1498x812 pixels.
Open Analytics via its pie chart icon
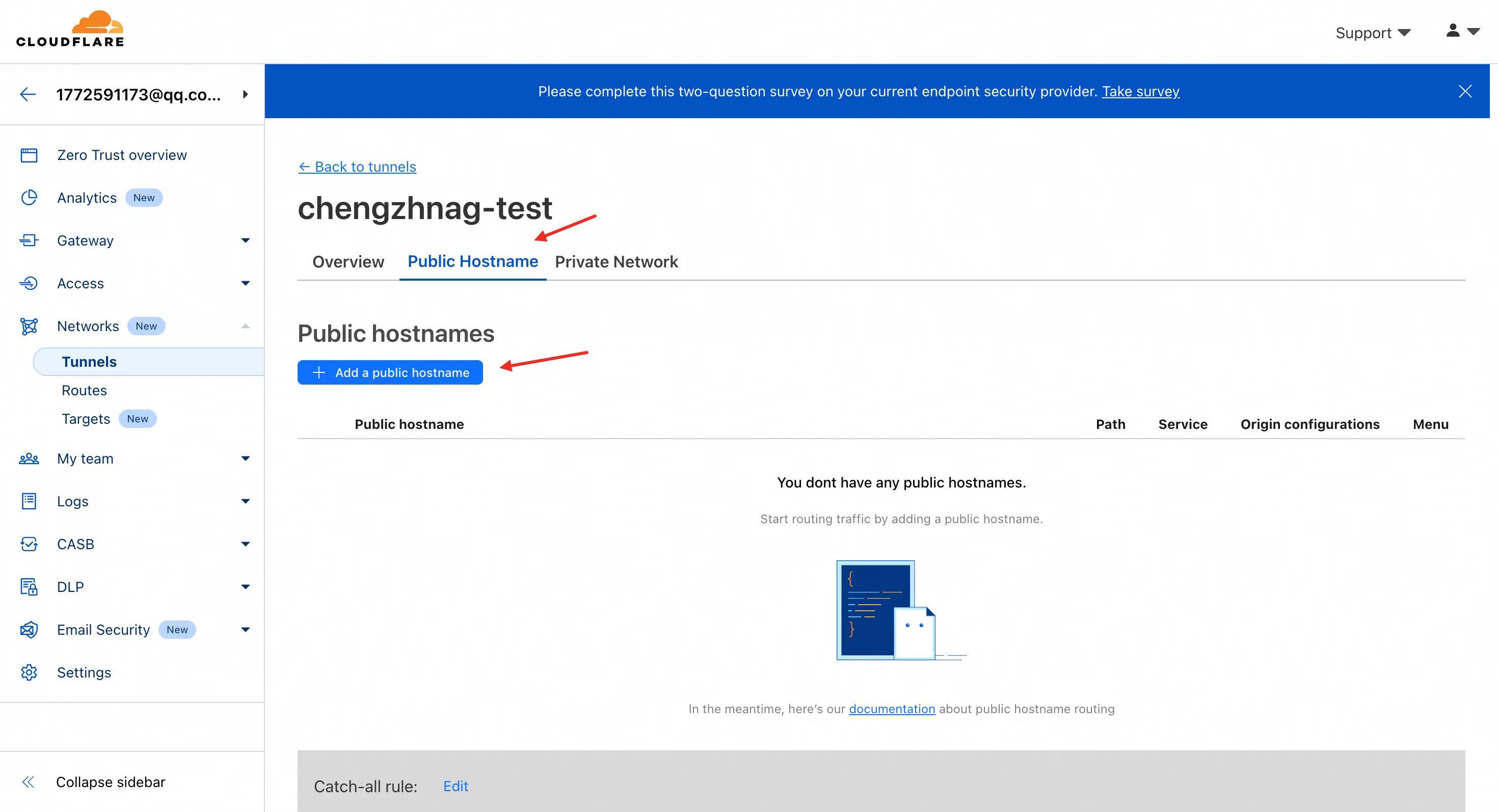click(x=29, y=198)
